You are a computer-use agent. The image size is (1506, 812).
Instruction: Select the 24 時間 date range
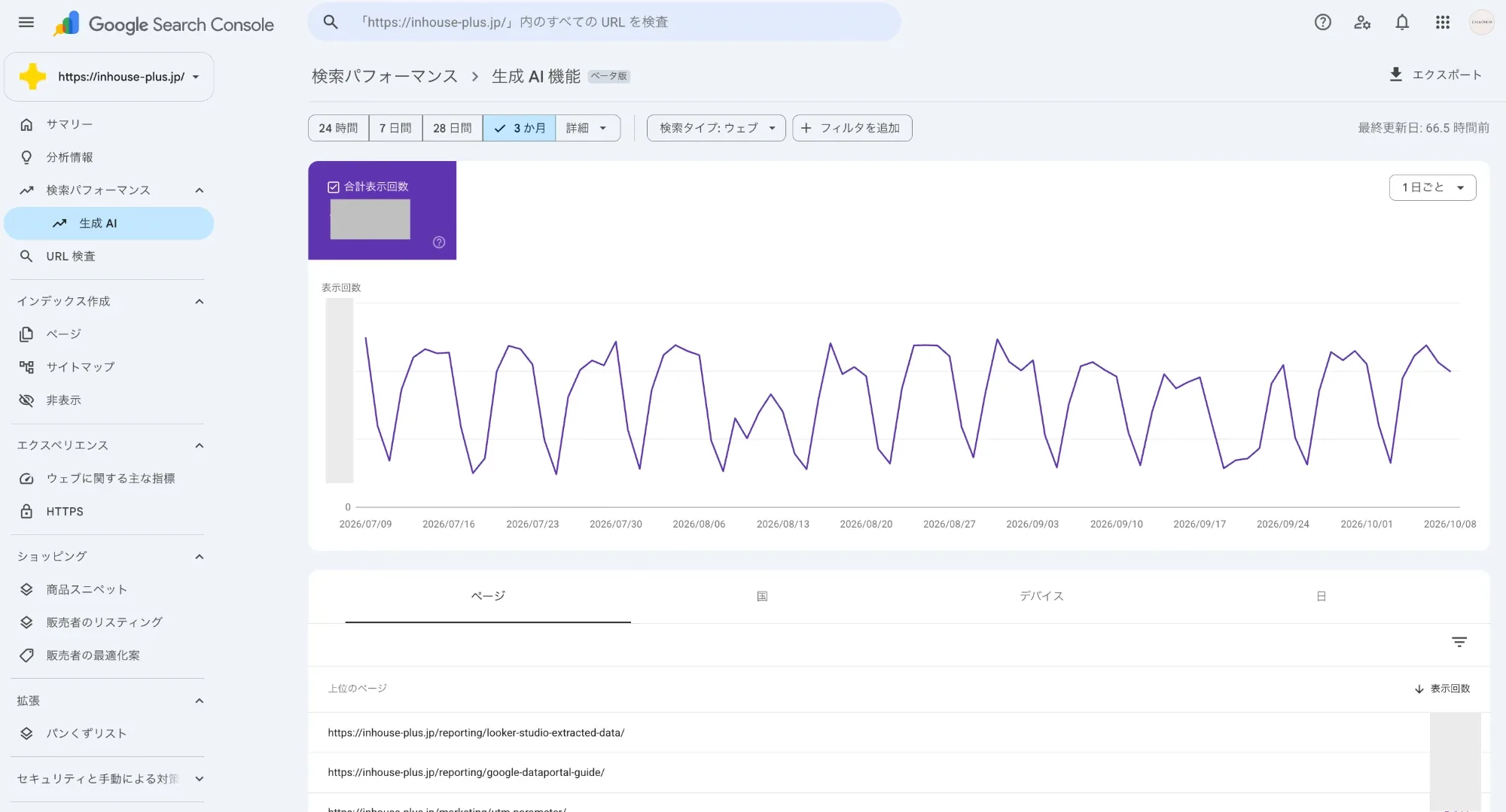pos(338,128)
